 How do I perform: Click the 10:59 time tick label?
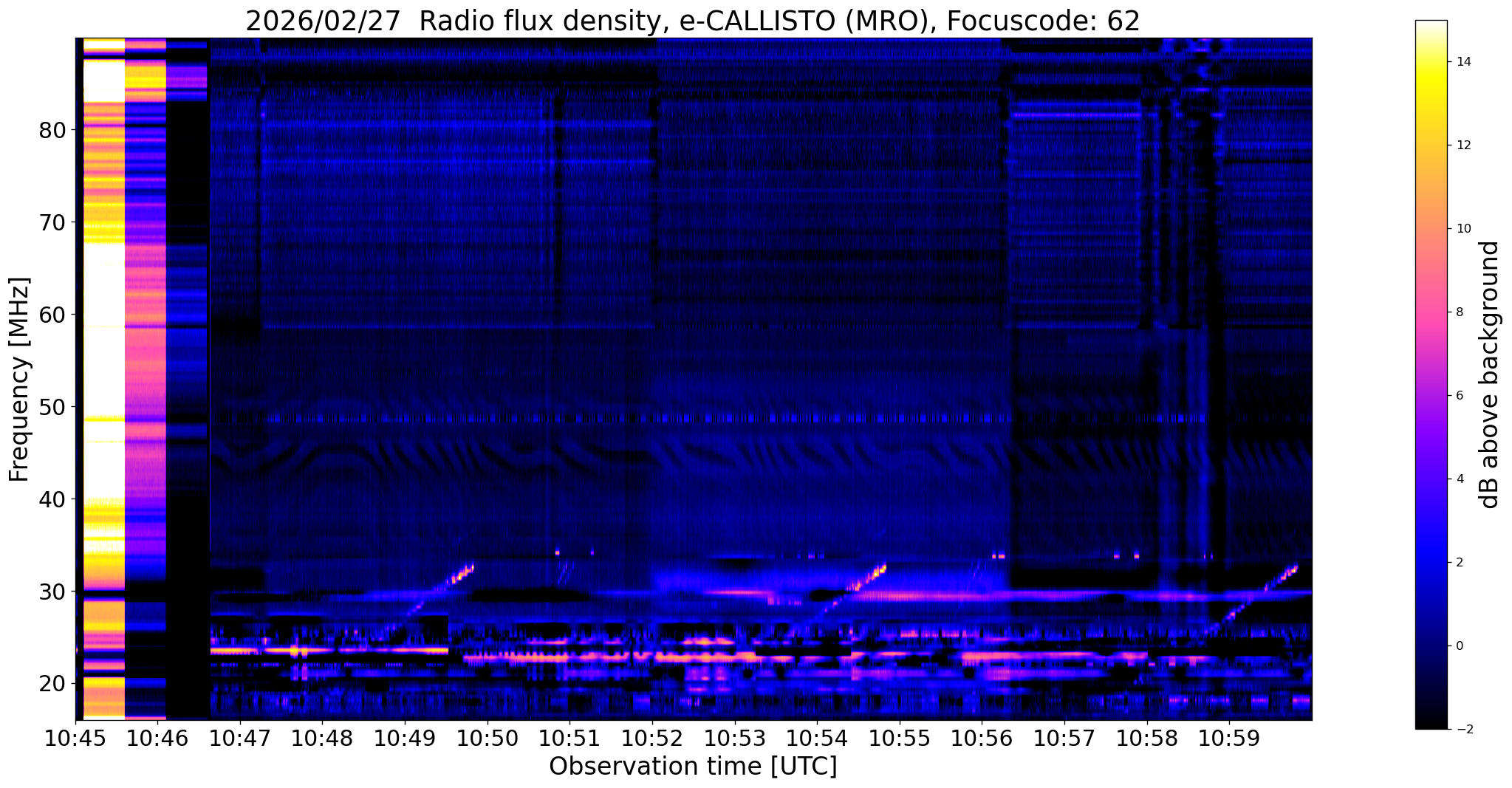(x=1229, y=739)
